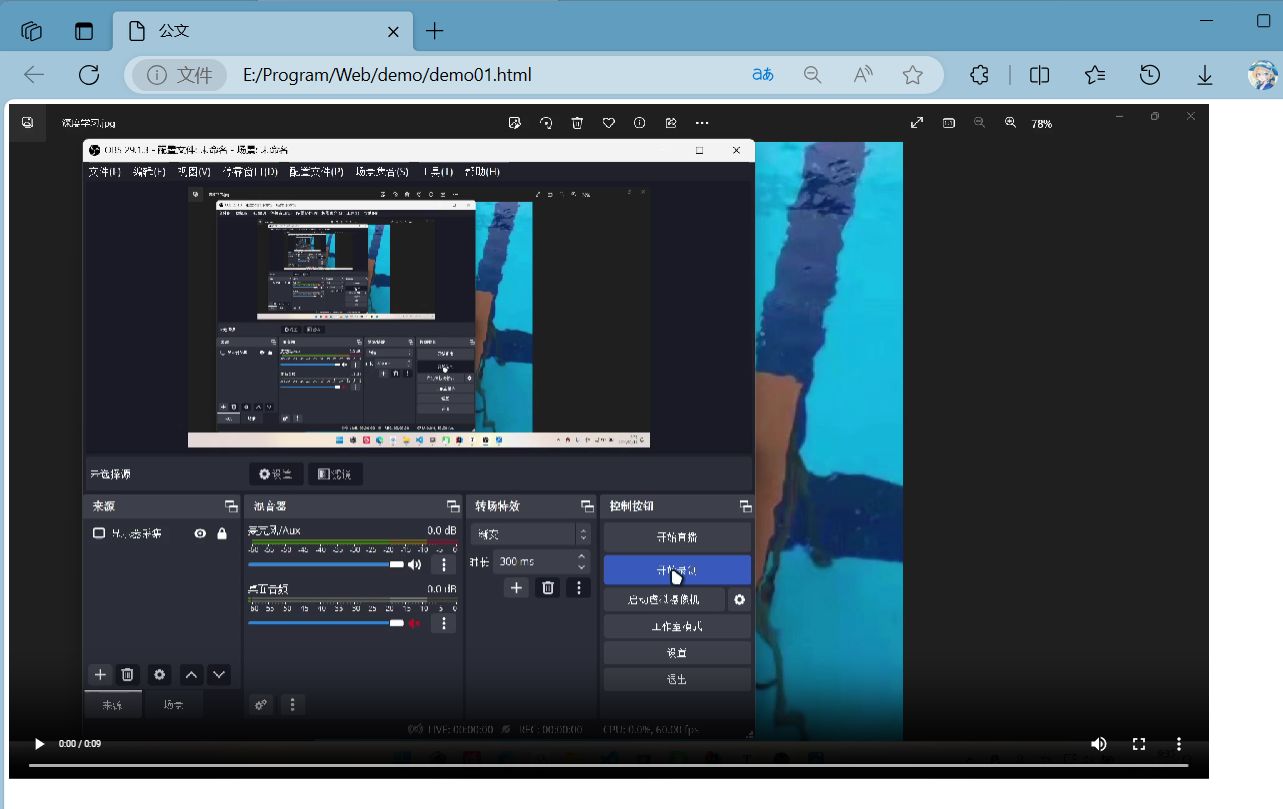Toggle split screen view
Image resolution: width=1283 pixels, height=809 pixels.
tap(1040, 75)
